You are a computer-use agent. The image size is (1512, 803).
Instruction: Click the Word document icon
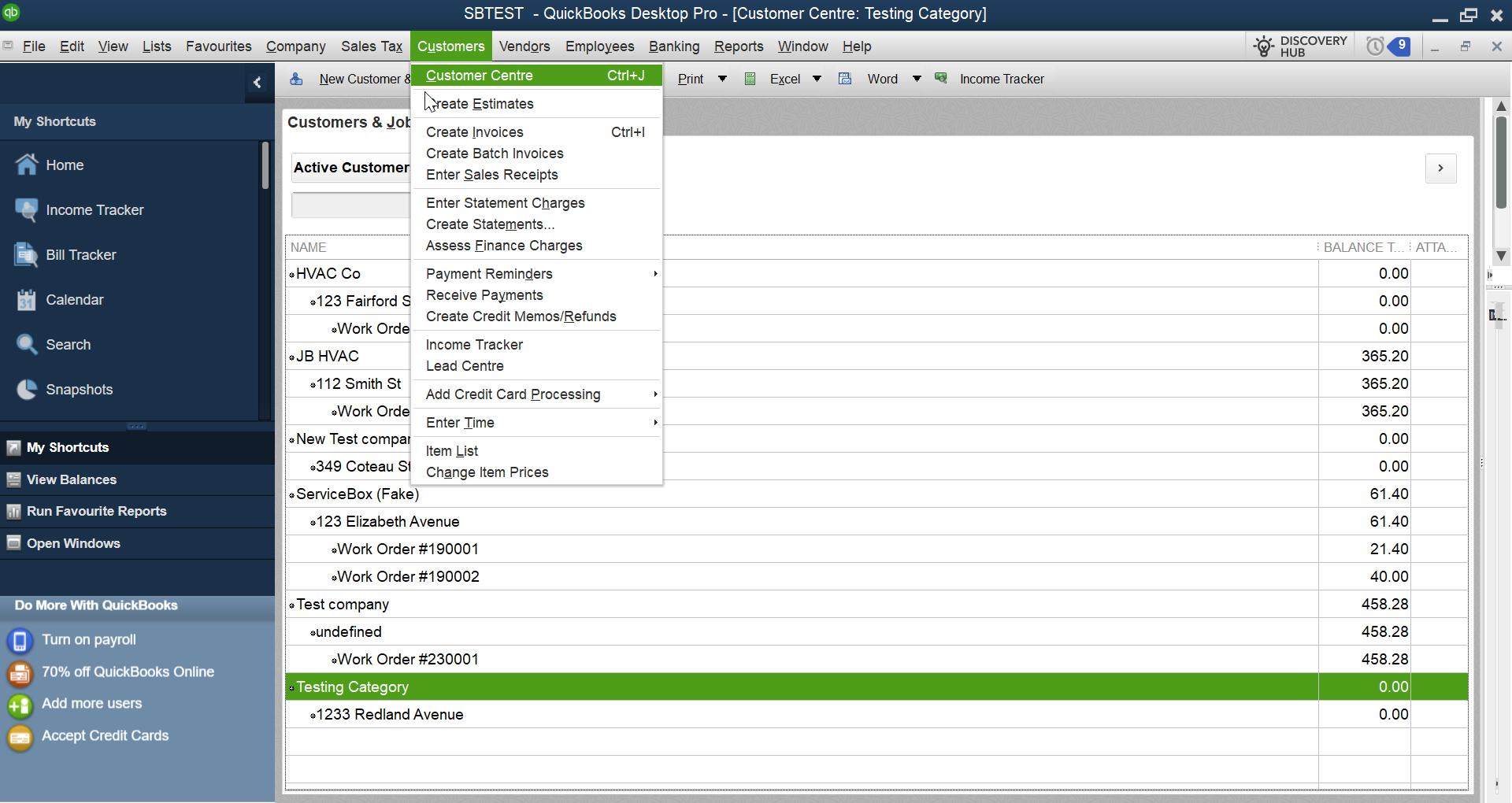845,79
